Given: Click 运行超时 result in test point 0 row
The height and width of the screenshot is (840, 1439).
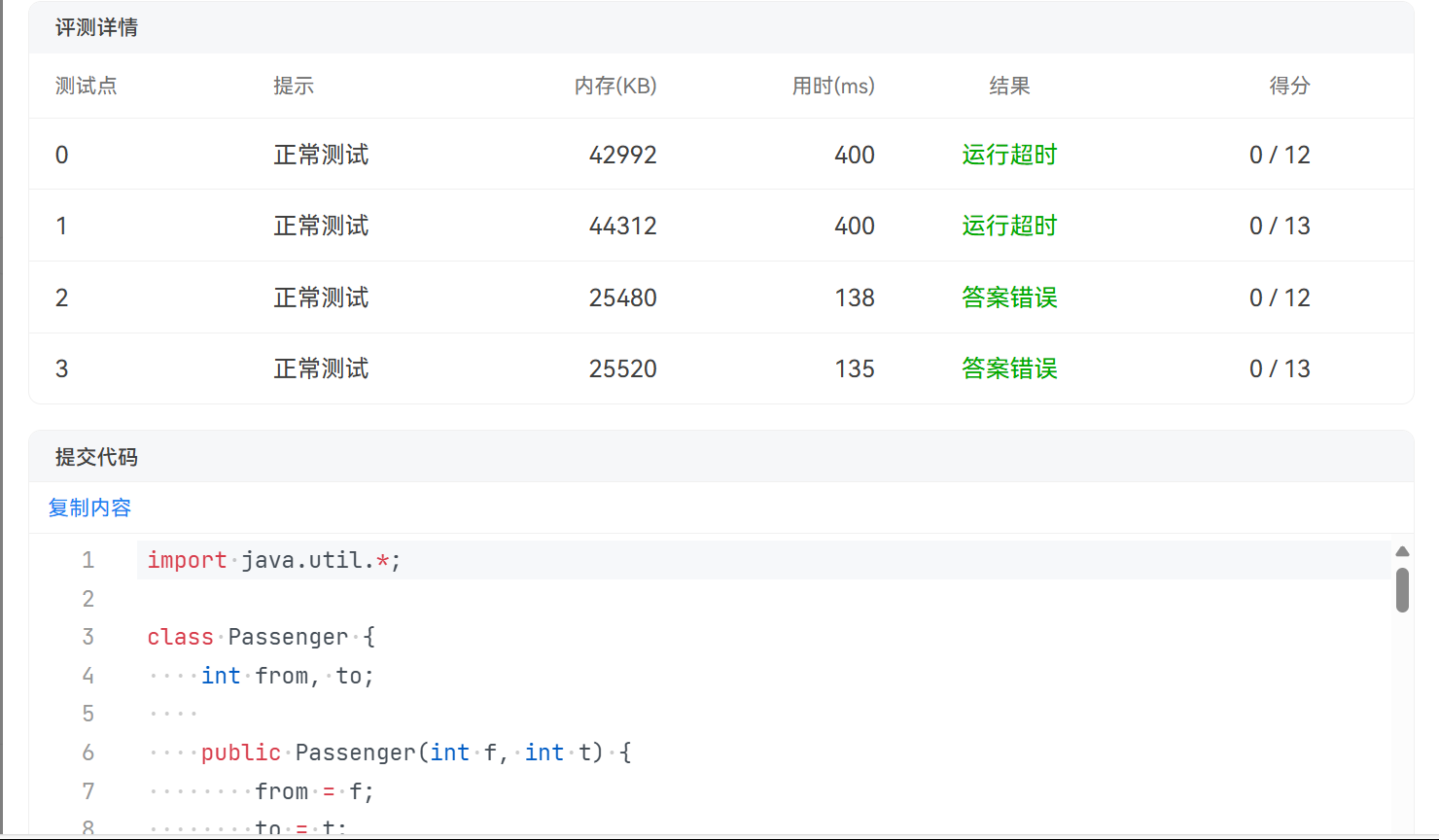Looking at the screenshot, I should [x=1009, y=155].
